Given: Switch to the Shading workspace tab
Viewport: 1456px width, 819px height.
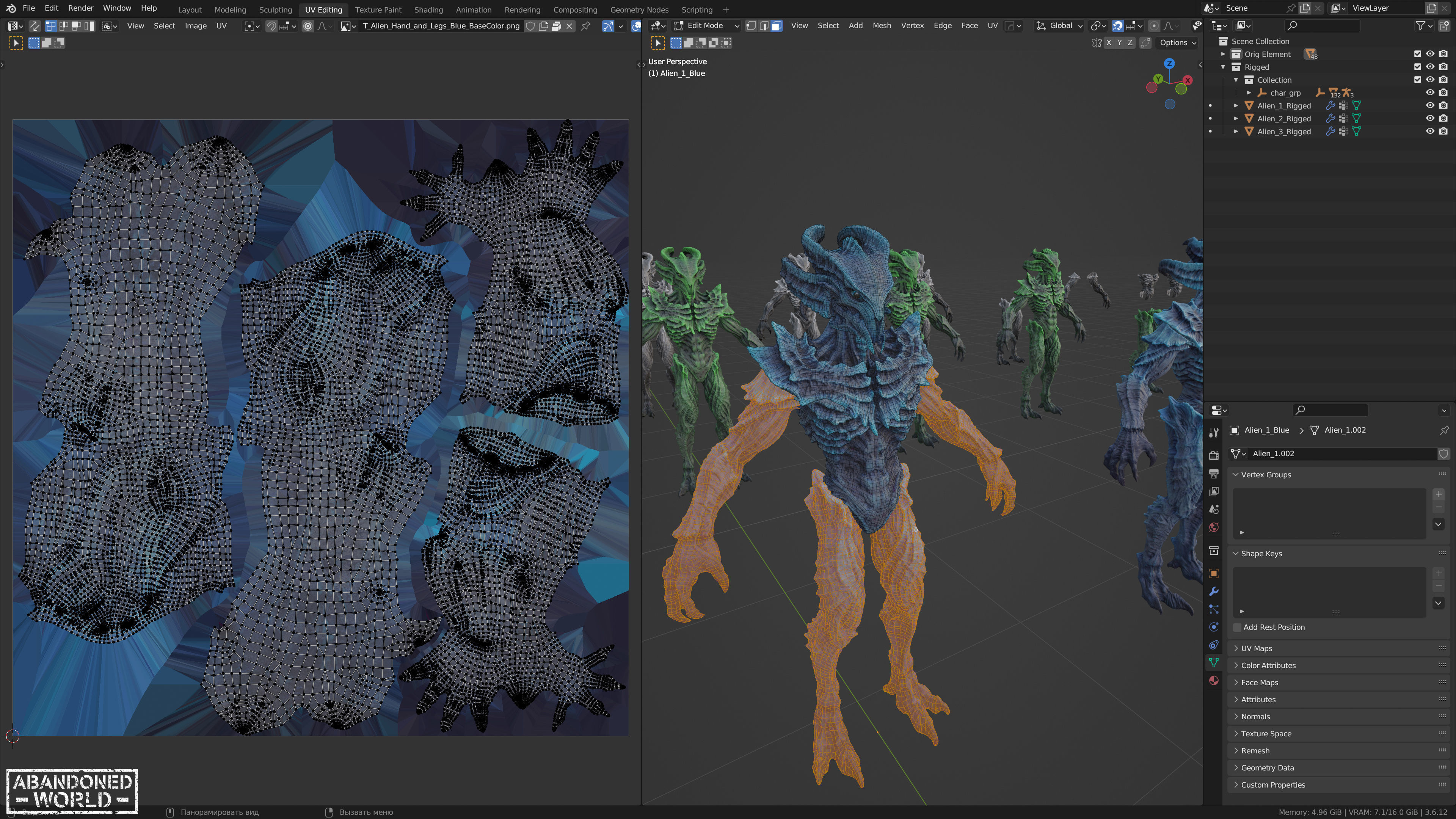Looking at the screenshot, I should click(428, 9).
